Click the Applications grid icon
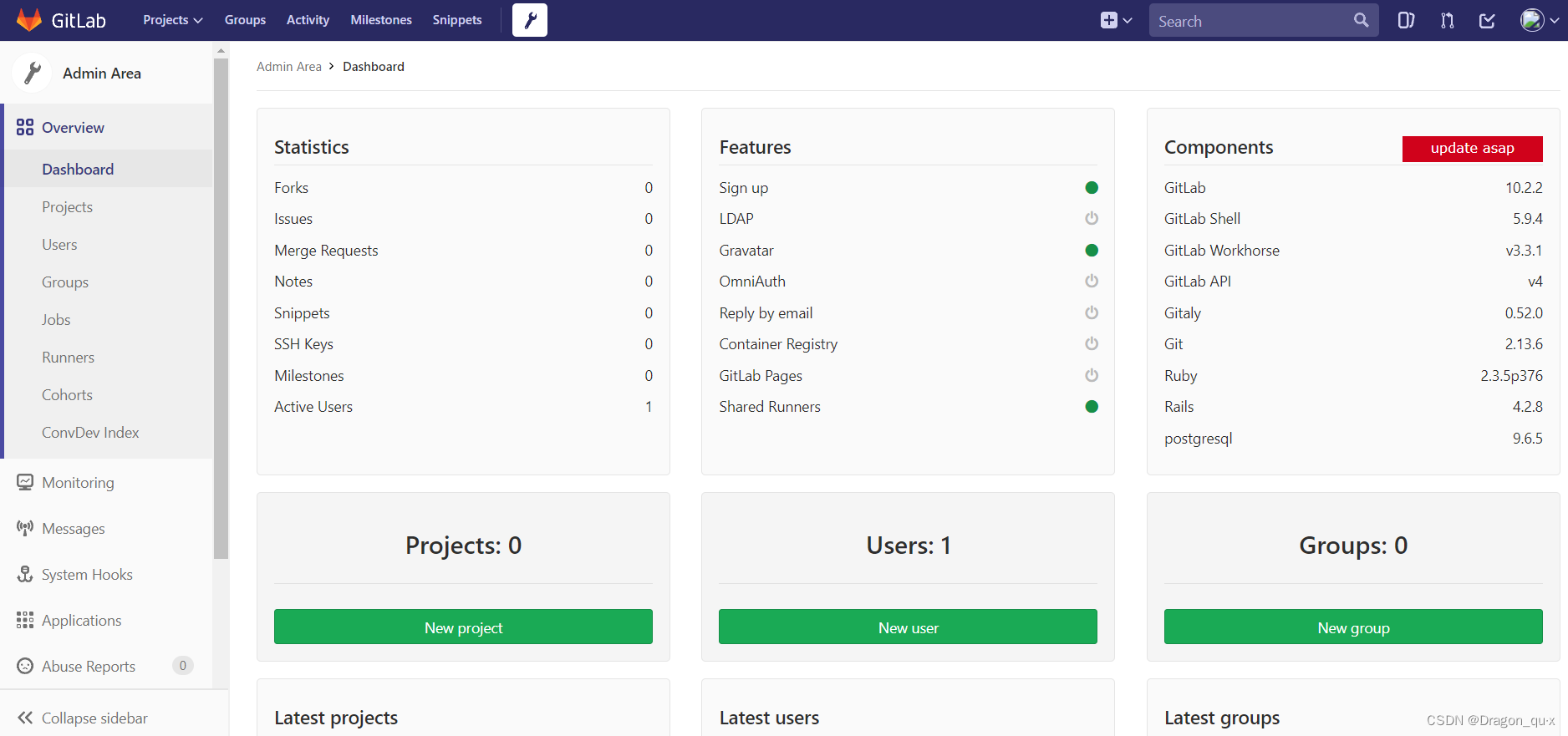This screenshot has height=736, width=1568. [25, 620]
